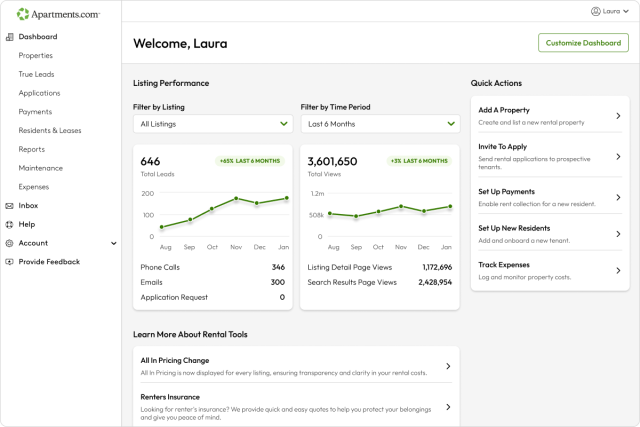This screenshot has width=640, height=427.
Task: Open the Inbox menu item
Action: [28, 206]
